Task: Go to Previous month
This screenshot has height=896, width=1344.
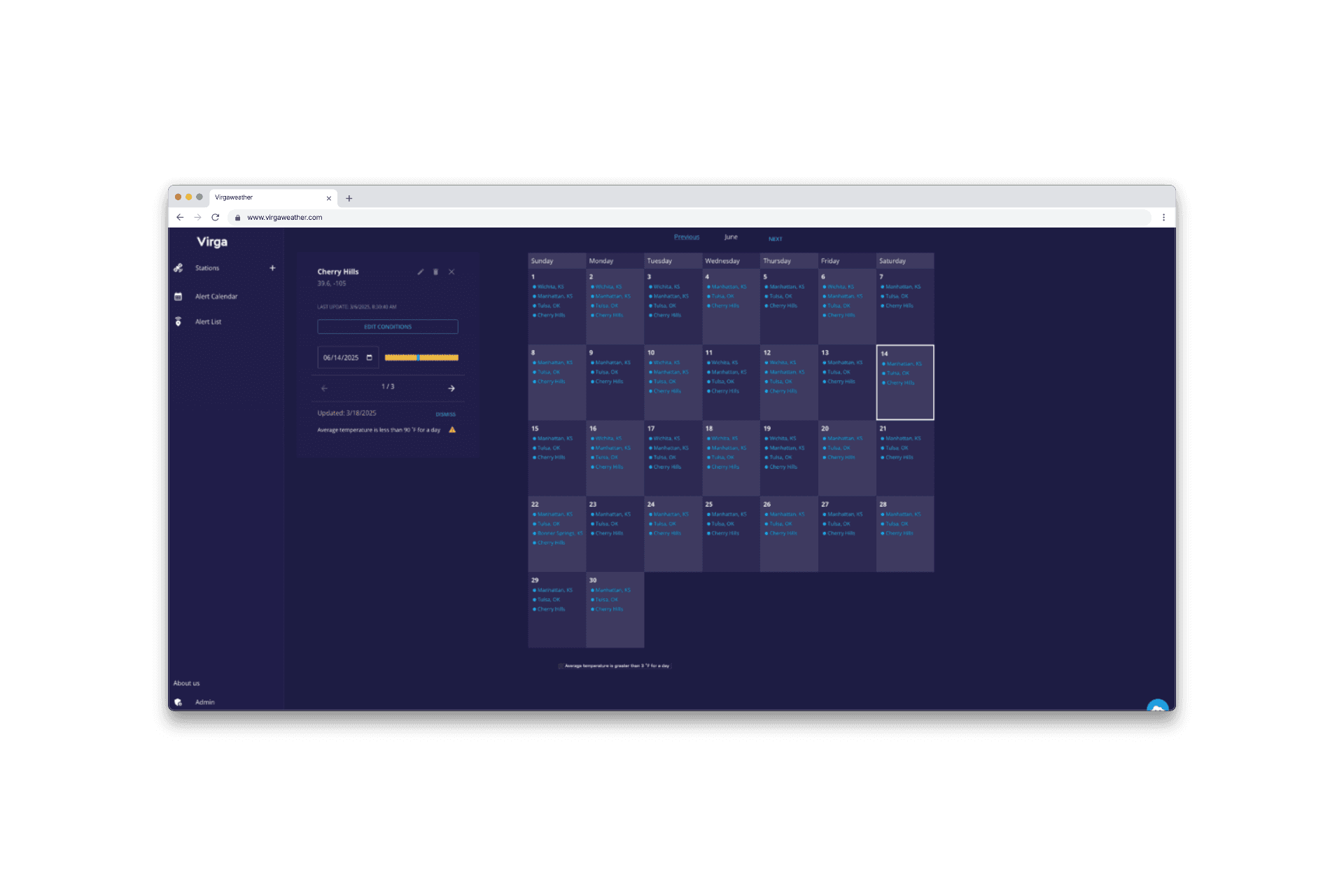Action: [687, 237]
